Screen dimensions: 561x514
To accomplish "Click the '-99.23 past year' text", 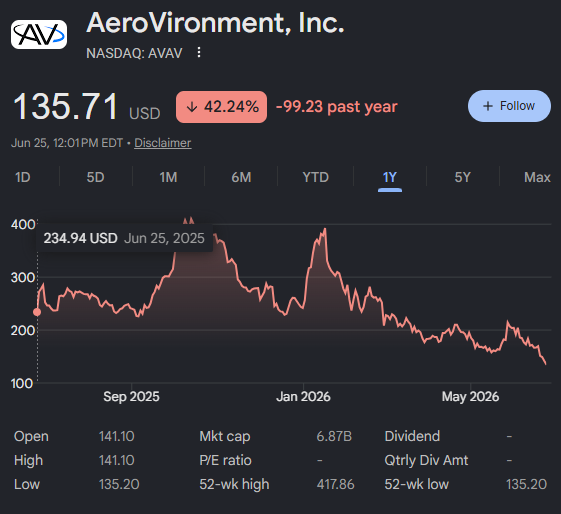I will (x=337, y=107).
